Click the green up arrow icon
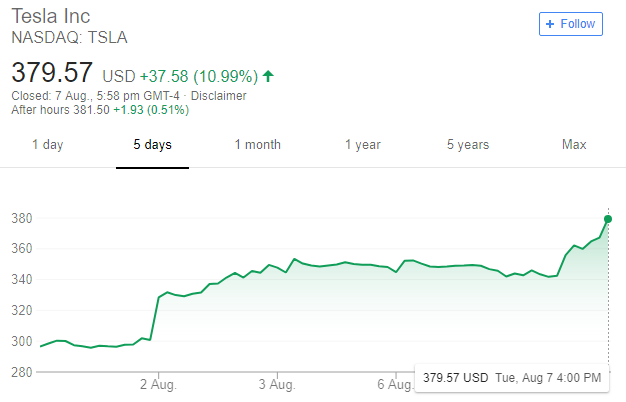The width and height of the screenshot is (626, 402). pos(268,76)
